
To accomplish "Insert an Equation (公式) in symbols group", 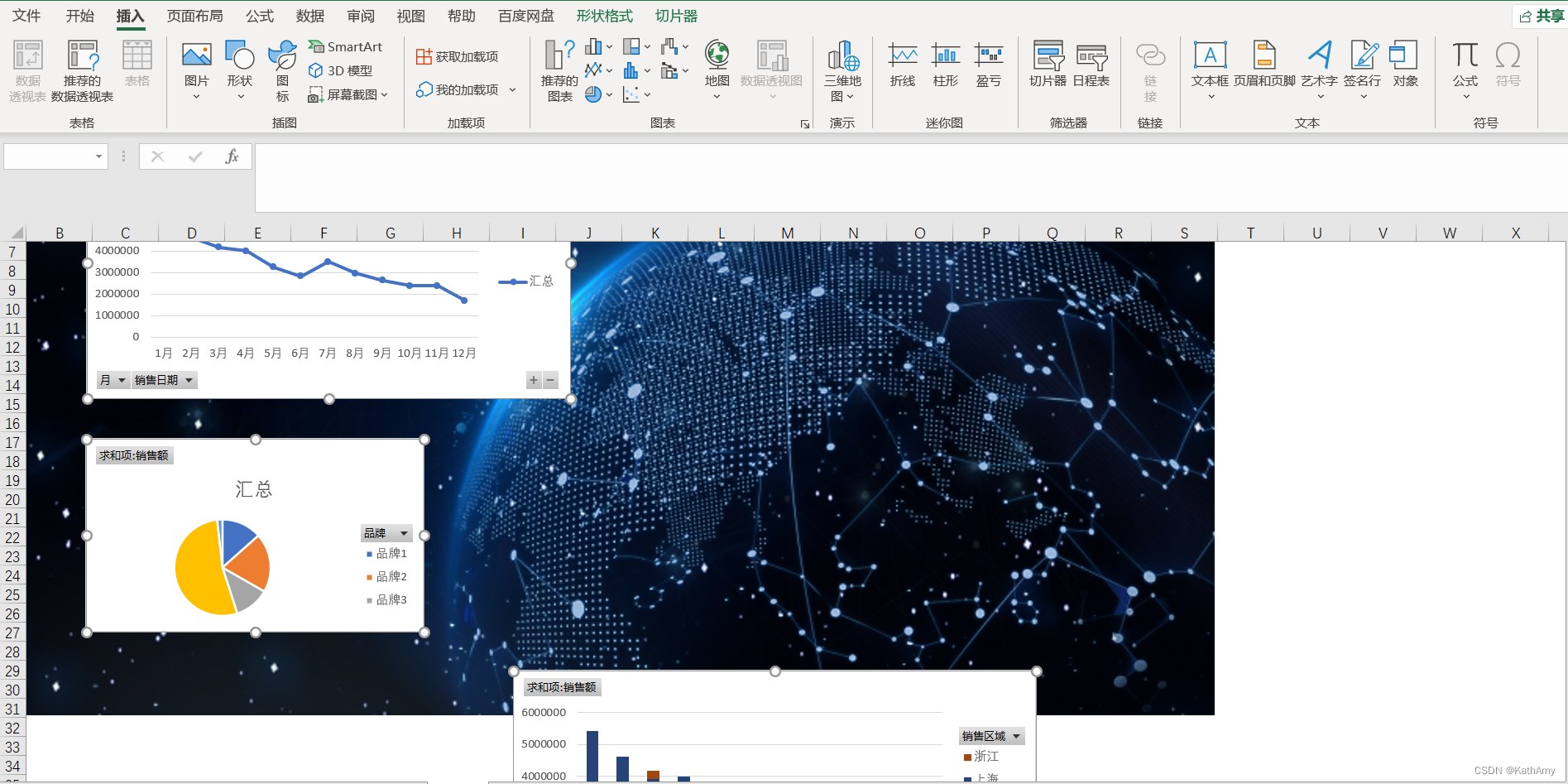I will click(x=1465, y=70).
